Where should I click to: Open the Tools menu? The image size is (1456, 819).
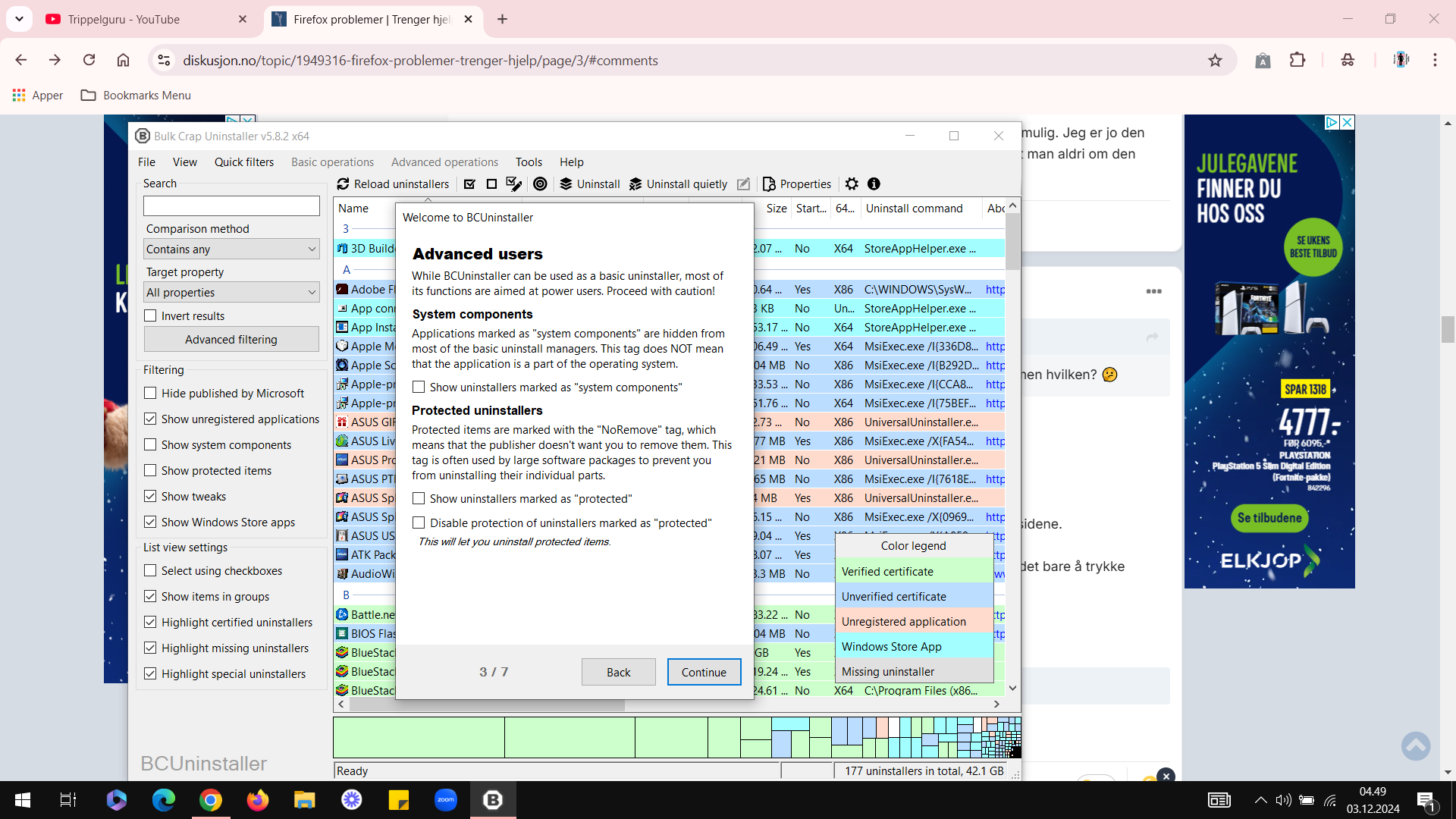[x=529, y=162]
